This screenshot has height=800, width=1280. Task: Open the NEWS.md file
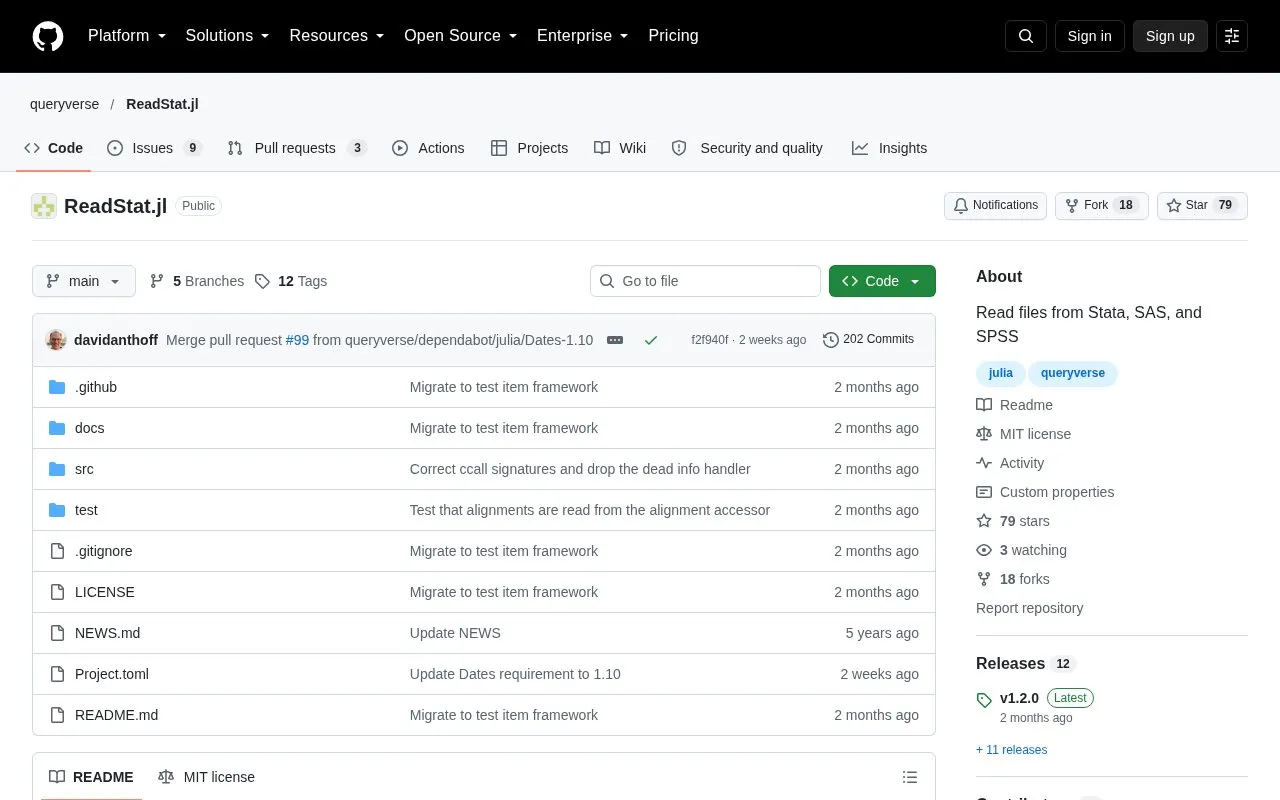point(107,633)
